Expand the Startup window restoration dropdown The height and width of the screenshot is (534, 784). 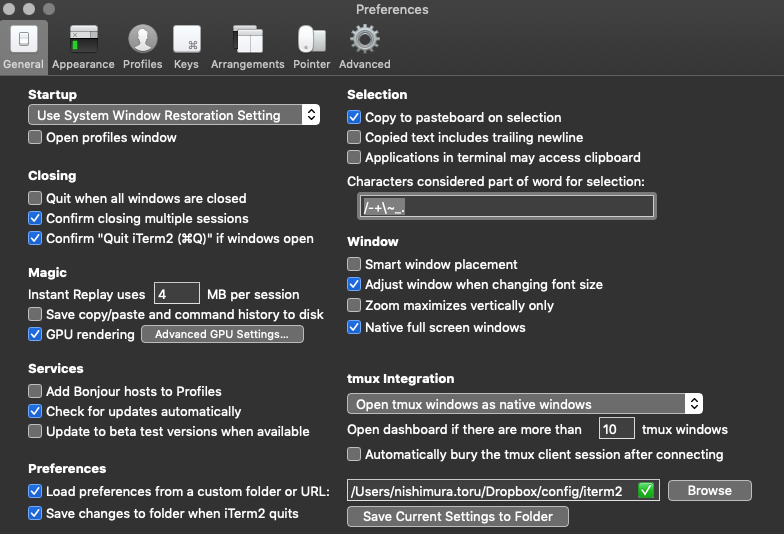pos(174,115)
